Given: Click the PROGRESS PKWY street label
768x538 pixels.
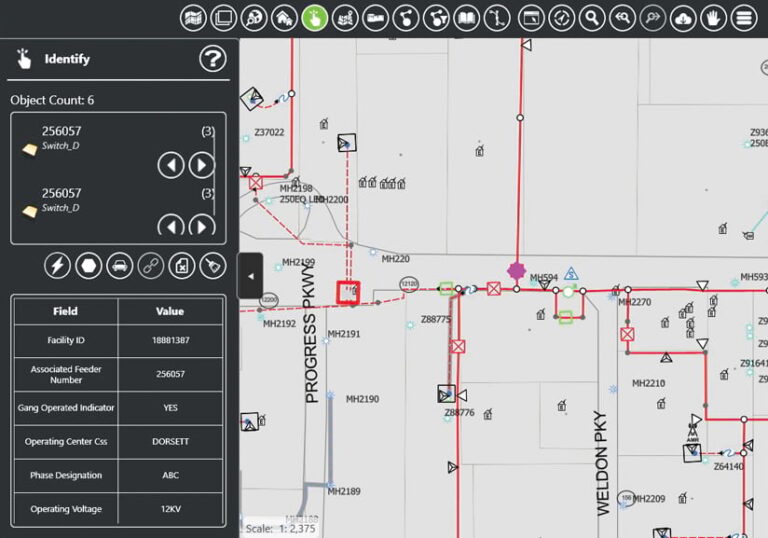Looking at the screenshot, I should click(x=311, y=333).
